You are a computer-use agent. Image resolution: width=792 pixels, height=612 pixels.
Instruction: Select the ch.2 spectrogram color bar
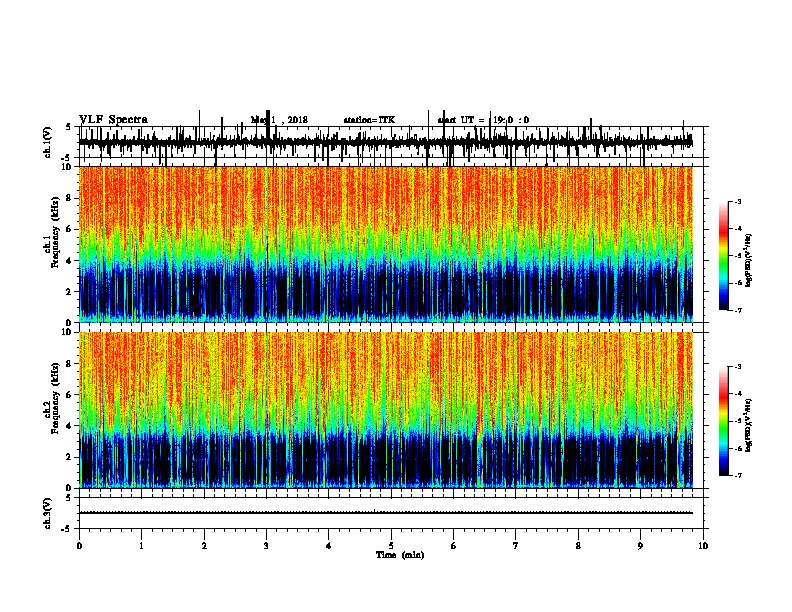(x=723, y=421)
